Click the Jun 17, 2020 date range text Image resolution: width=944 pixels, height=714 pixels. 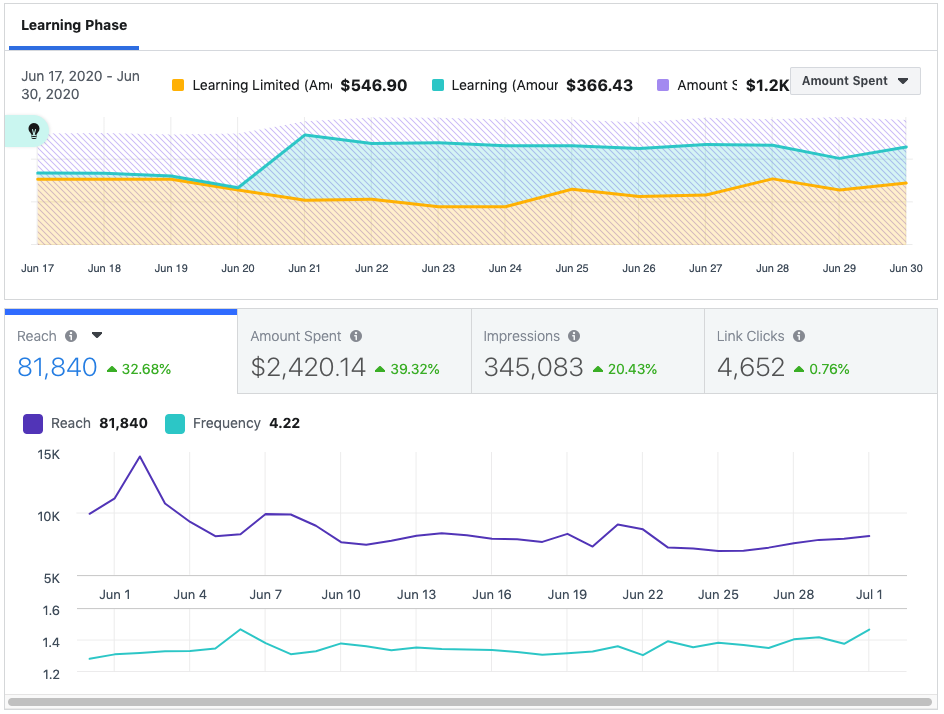coord(80,85)
